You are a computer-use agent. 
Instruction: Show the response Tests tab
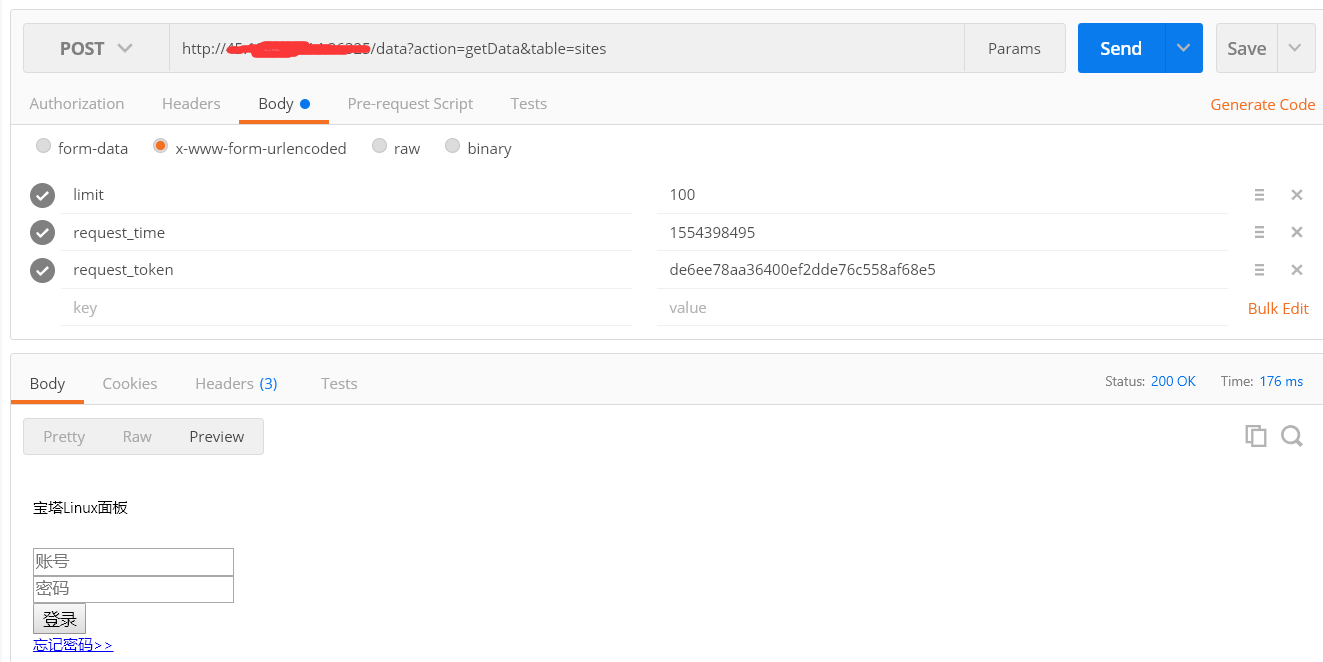[x=339, y=383]
